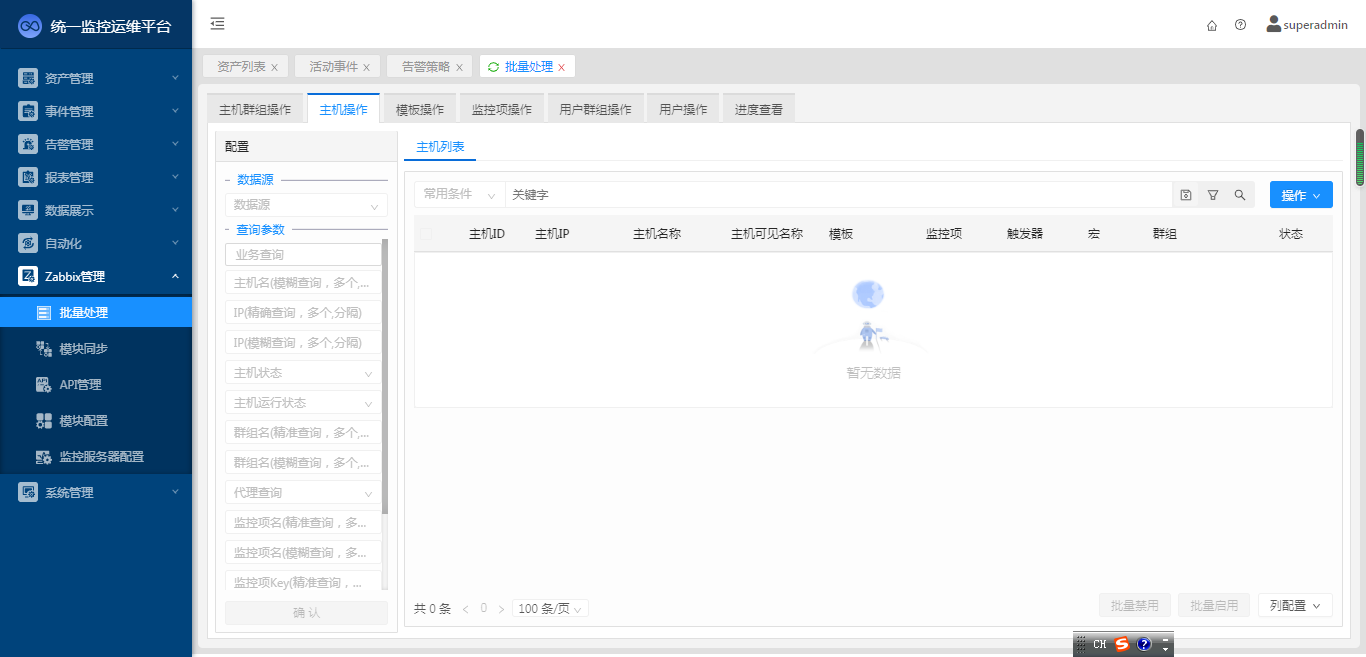Click the 资产管理 sidebar icon

pyautogui.click(x=28, y=78)
